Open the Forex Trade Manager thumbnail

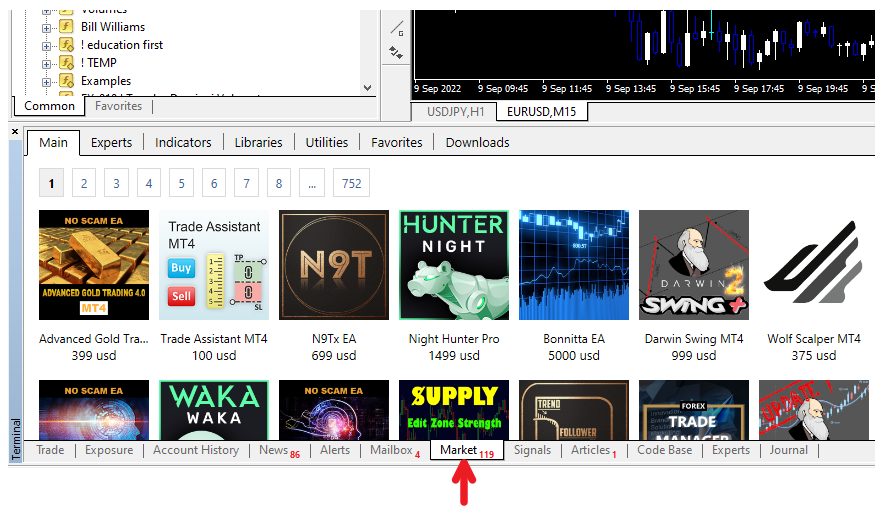click(x=694, y=410)
